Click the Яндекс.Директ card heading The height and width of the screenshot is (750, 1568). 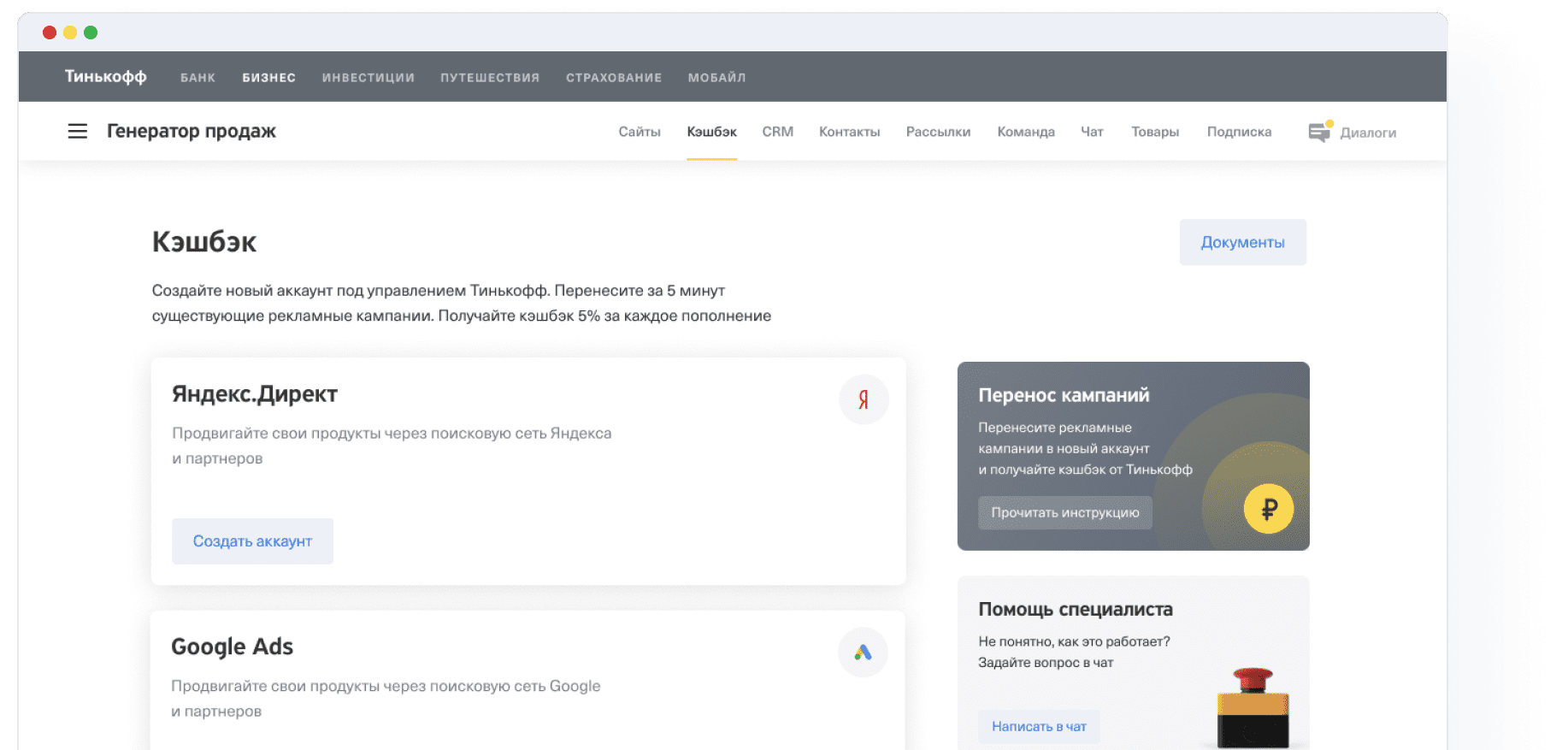click(255, 394)
